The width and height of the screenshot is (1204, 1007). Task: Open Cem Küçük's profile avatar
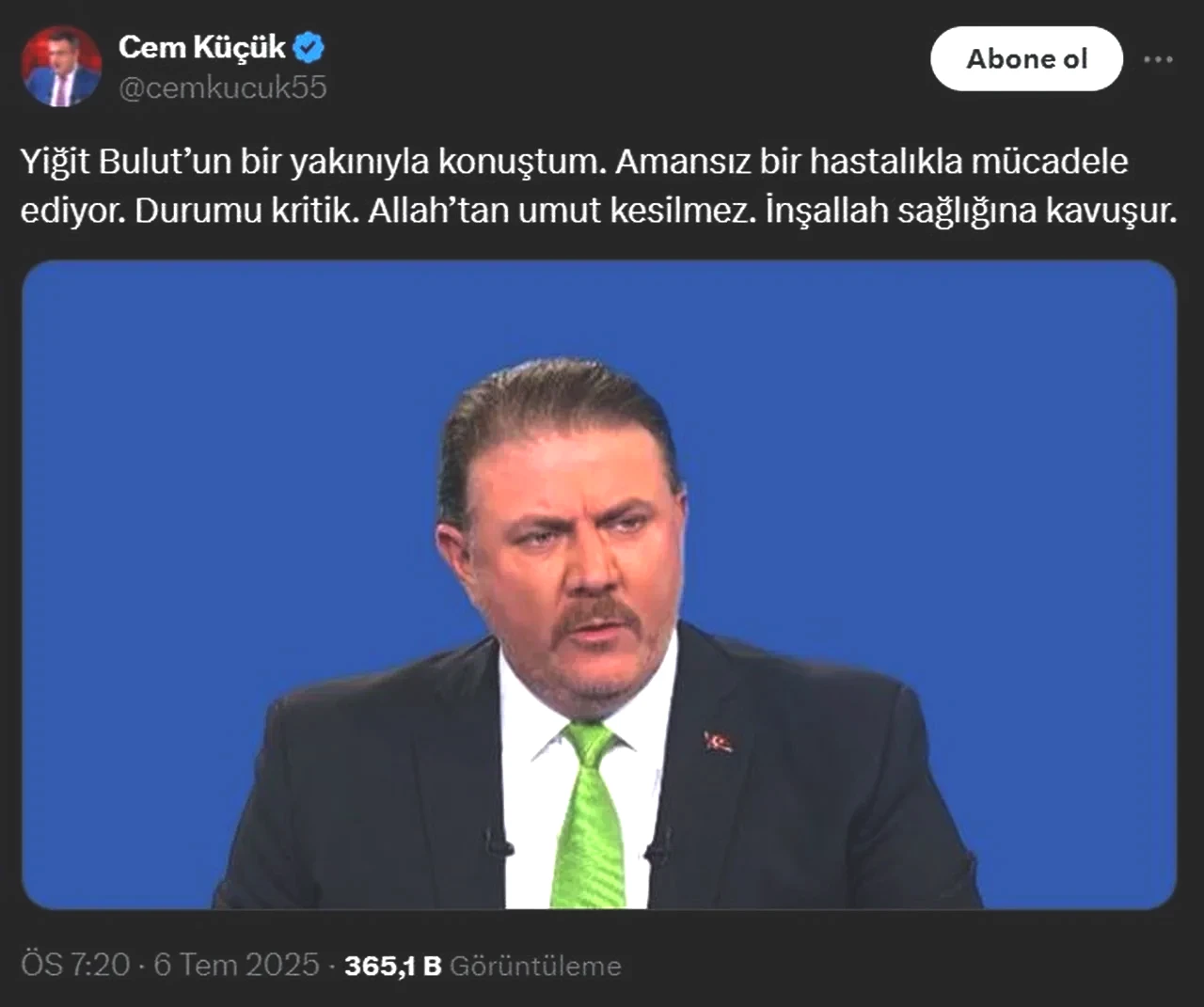pyautogui.click(x=61, y=67)
